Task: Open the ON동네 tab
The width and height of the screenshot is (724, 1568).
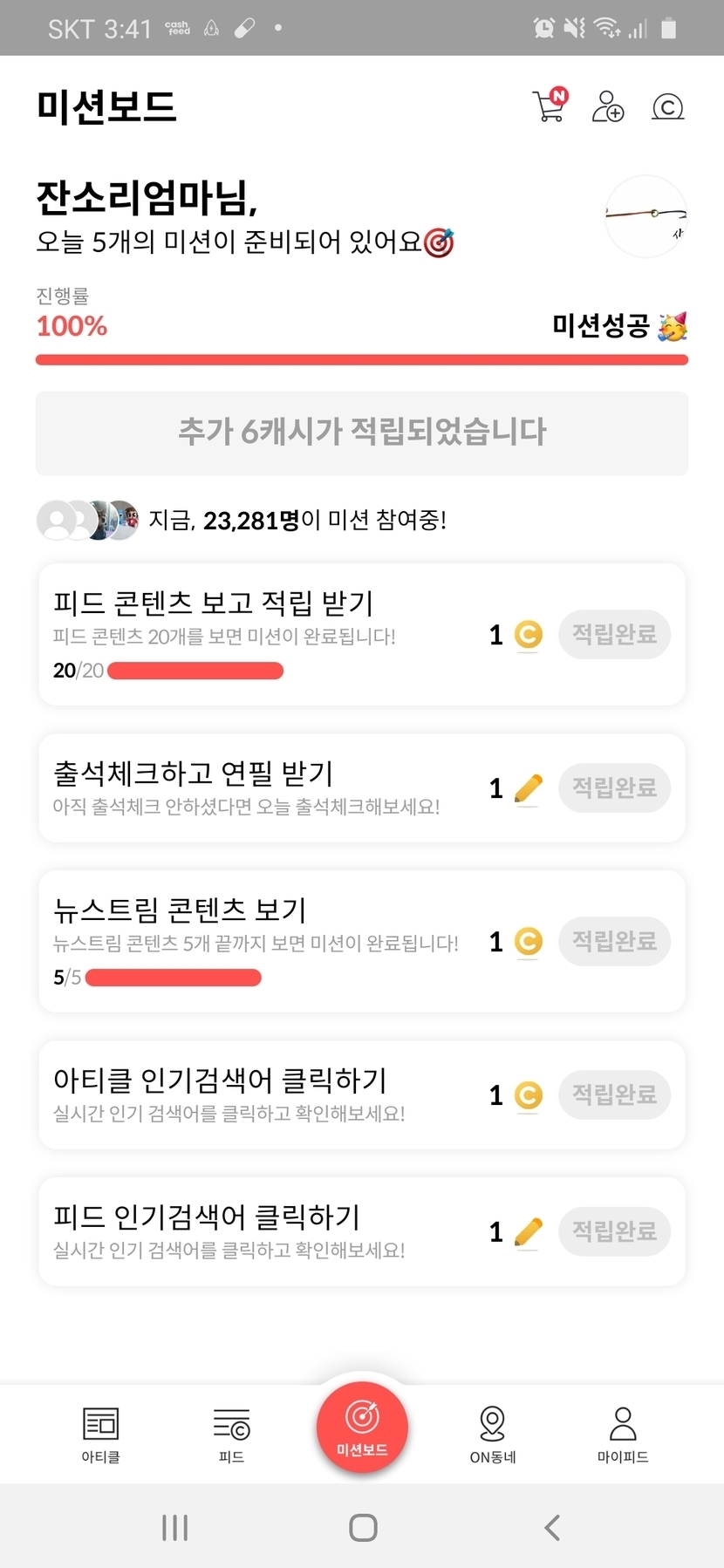Action: tap(493, 1435)
